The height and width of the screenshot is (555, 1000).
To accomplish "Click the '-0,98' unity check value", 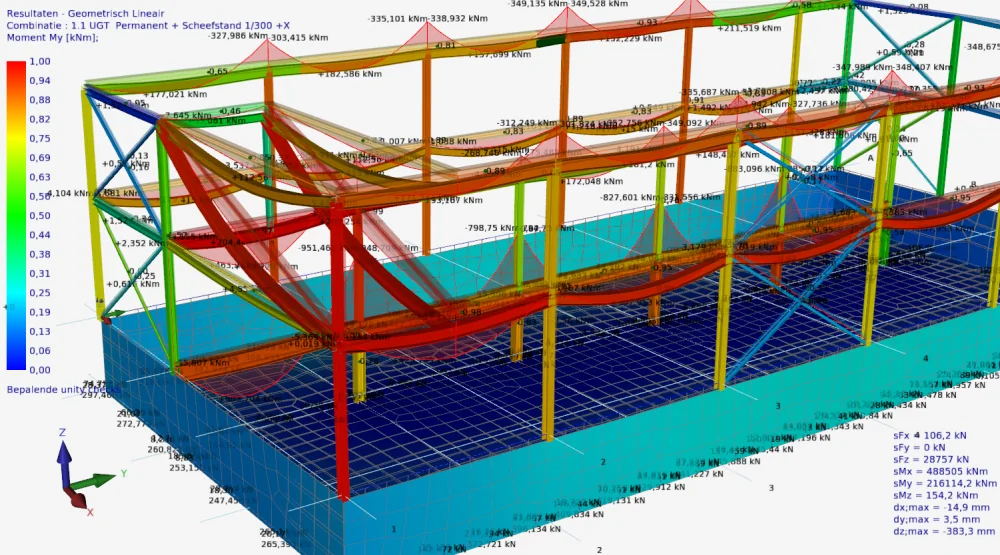I will (x=471, y=312).
